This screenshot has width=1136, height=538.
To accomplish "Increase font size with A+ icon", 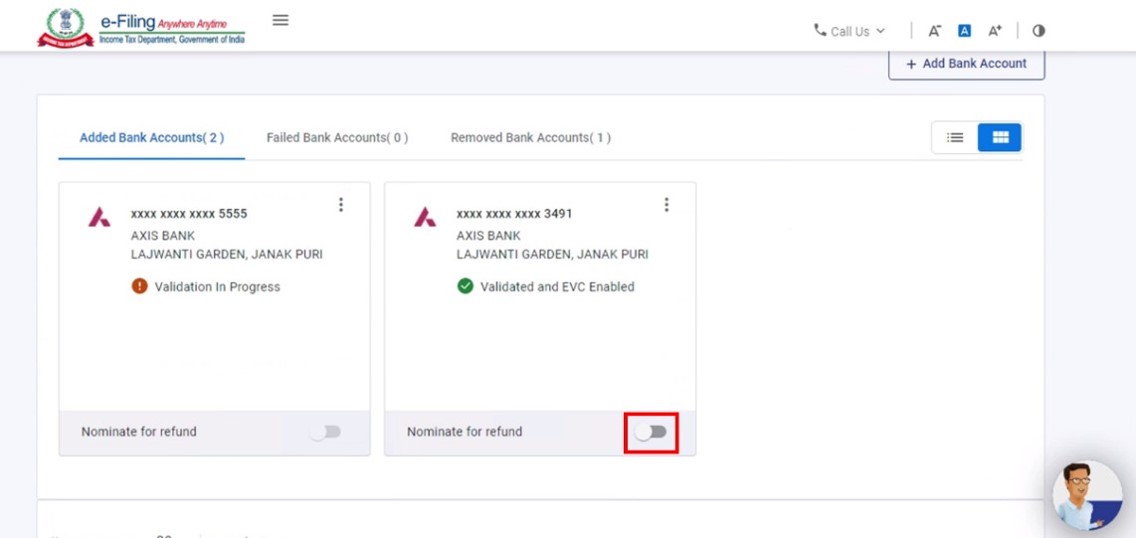I will pos(995,31).
